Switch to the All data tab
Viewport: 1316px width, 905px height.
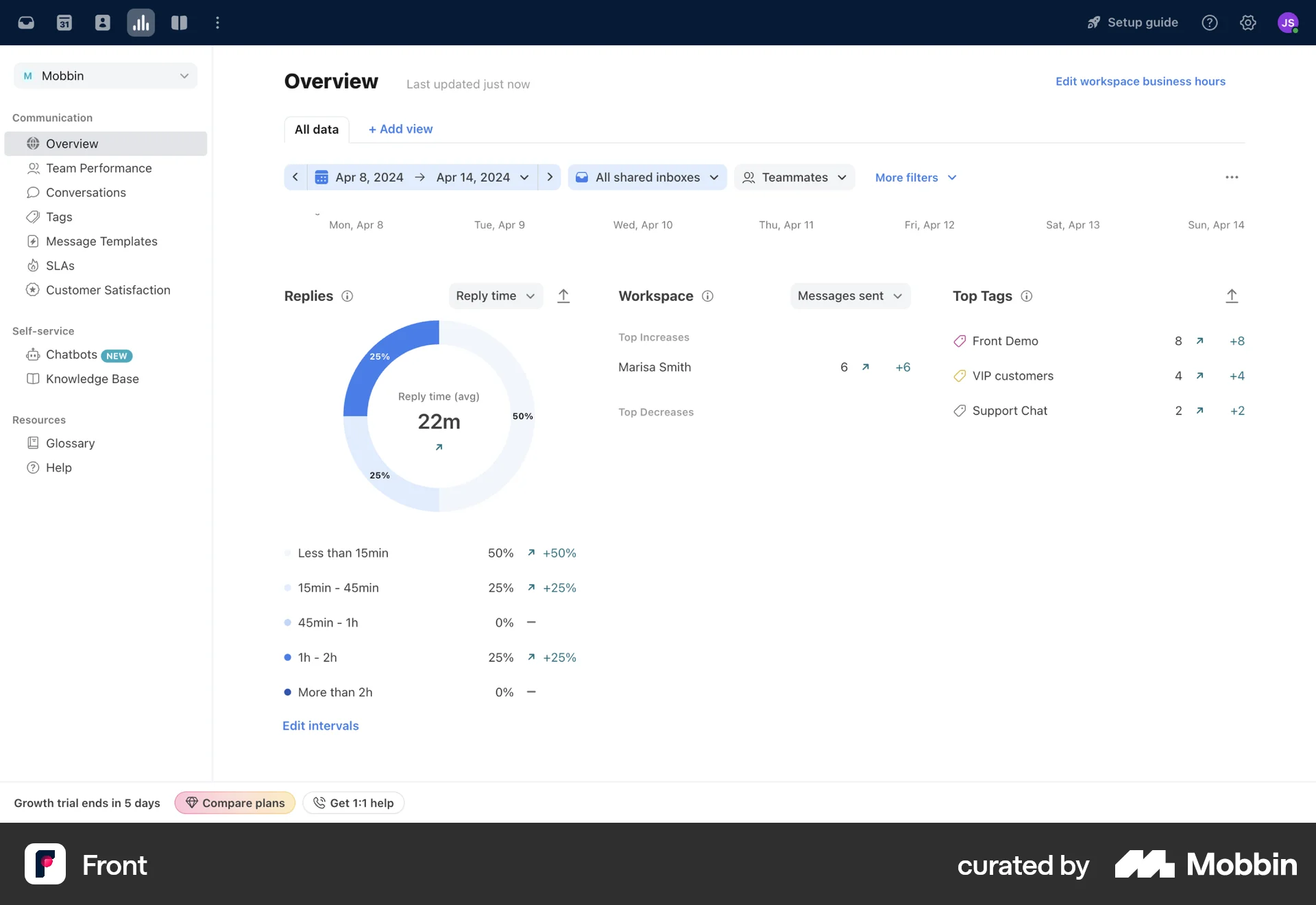[x=316, y=129]
